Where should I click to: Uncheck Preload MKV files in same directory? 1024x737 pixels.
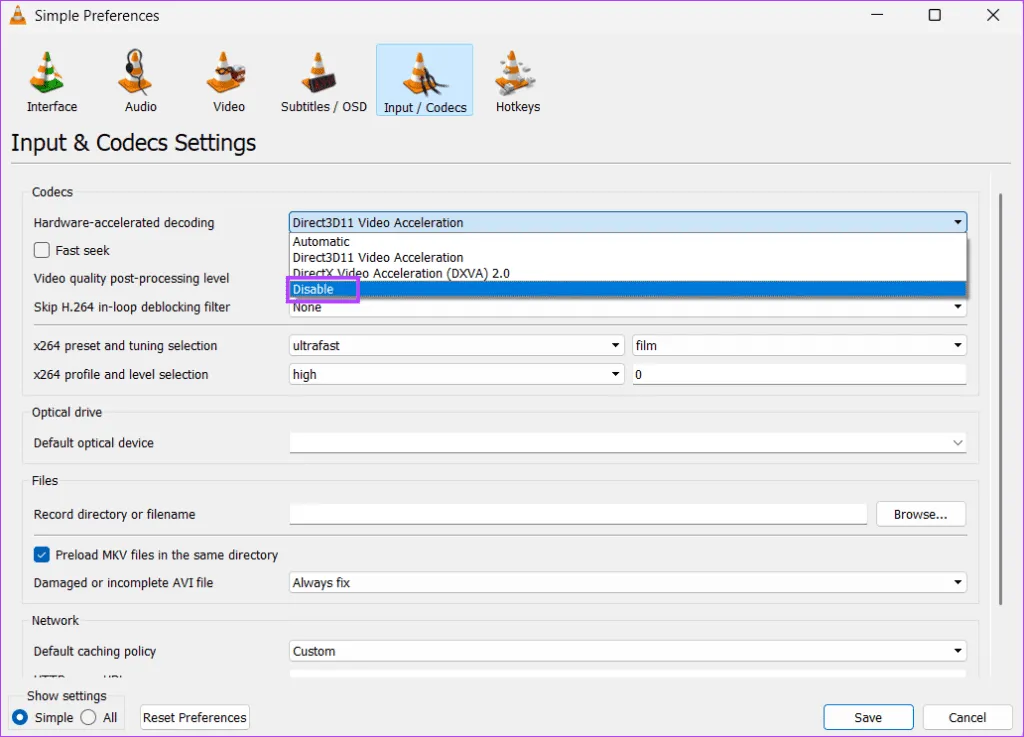[42, 555]
